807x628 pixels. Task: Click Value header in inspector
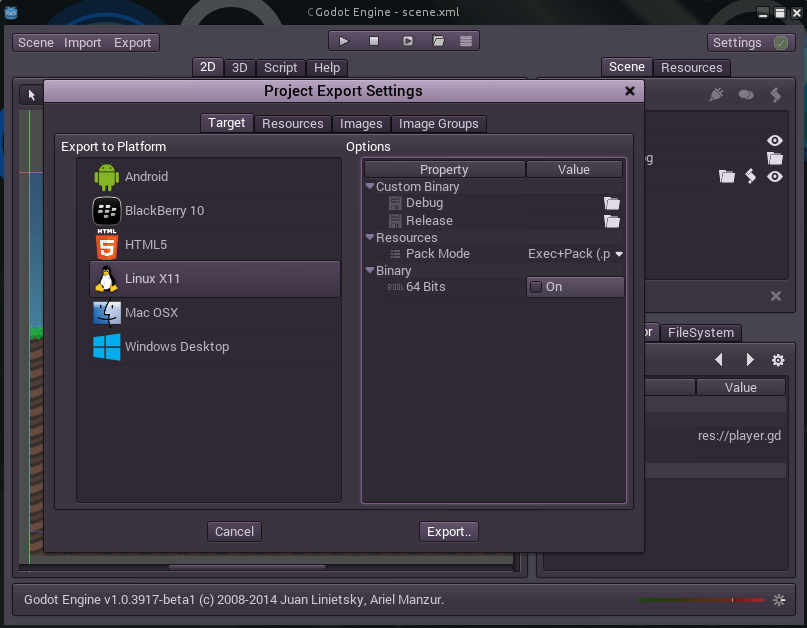[741, 387]
